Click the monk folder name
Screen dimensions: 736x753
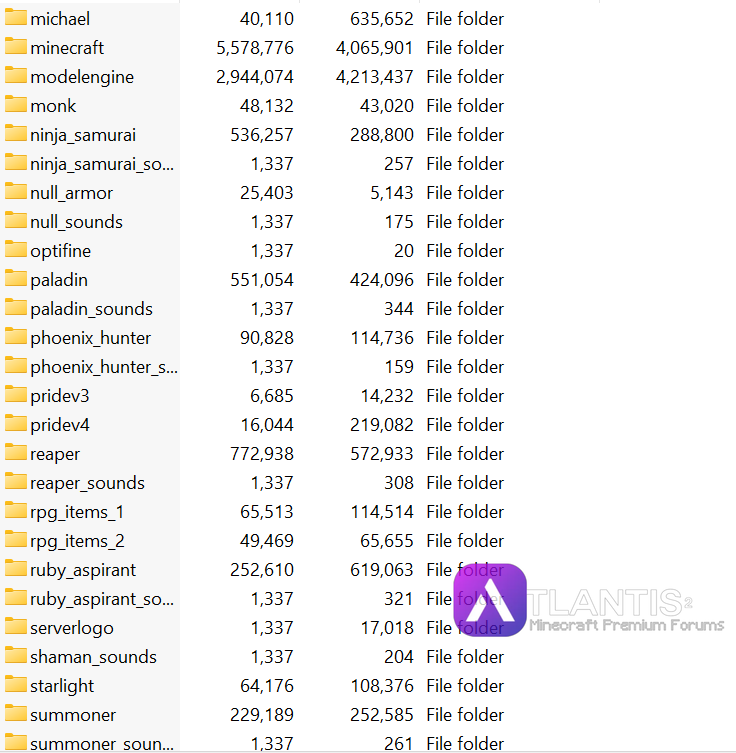[x=53, y=106]
